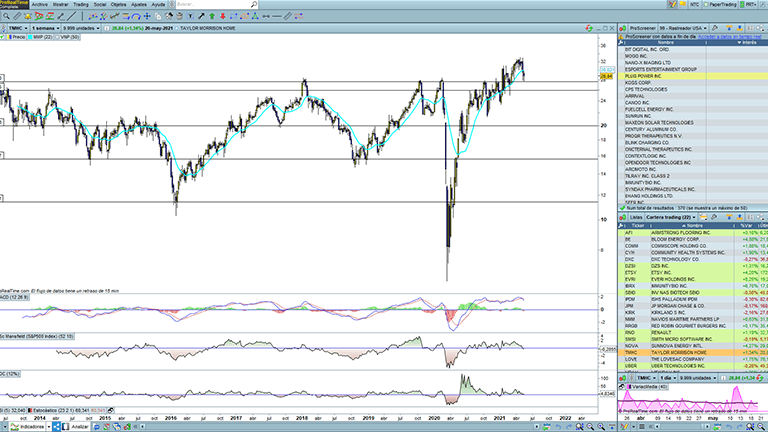Click the 28,84 current price tag on axis

606,76
